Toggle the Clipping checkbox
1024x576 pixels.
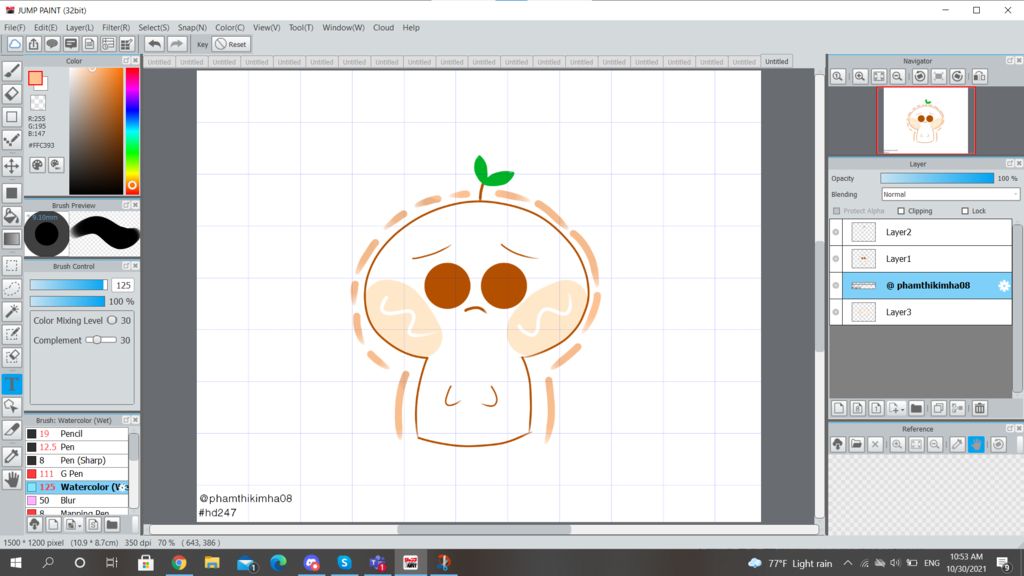[901, 211]
